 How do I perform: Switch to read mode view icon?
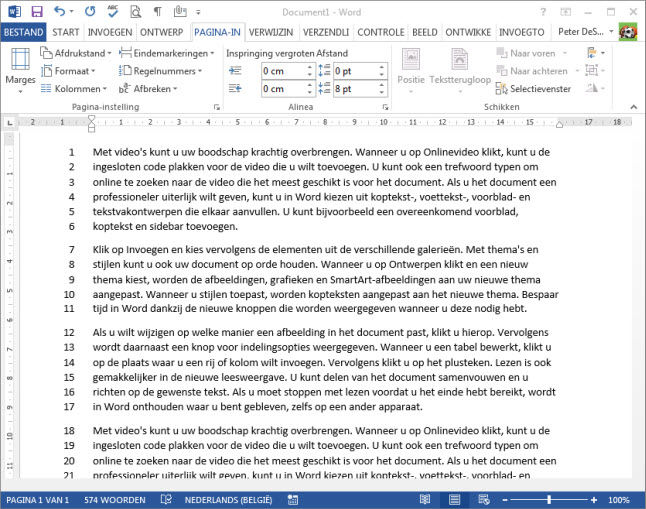pos(425,500)
